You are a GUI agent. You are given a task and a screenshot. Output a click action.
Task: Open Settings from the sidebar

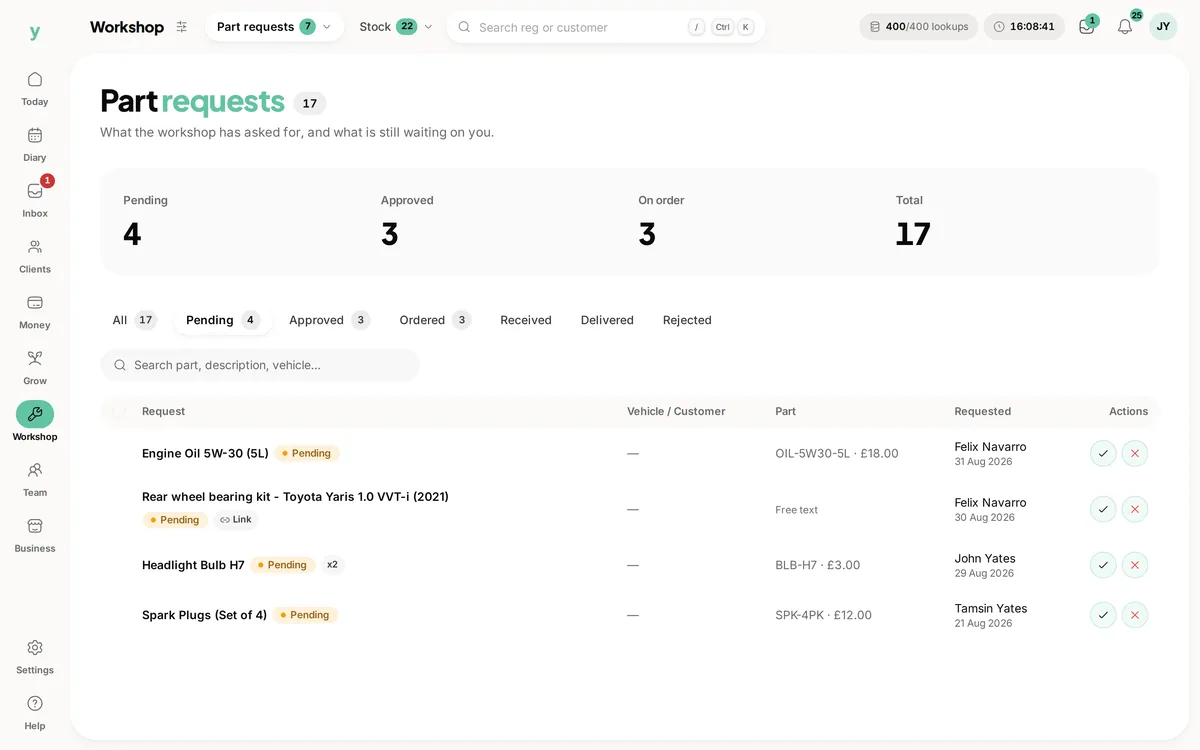[x=35, y=657]
